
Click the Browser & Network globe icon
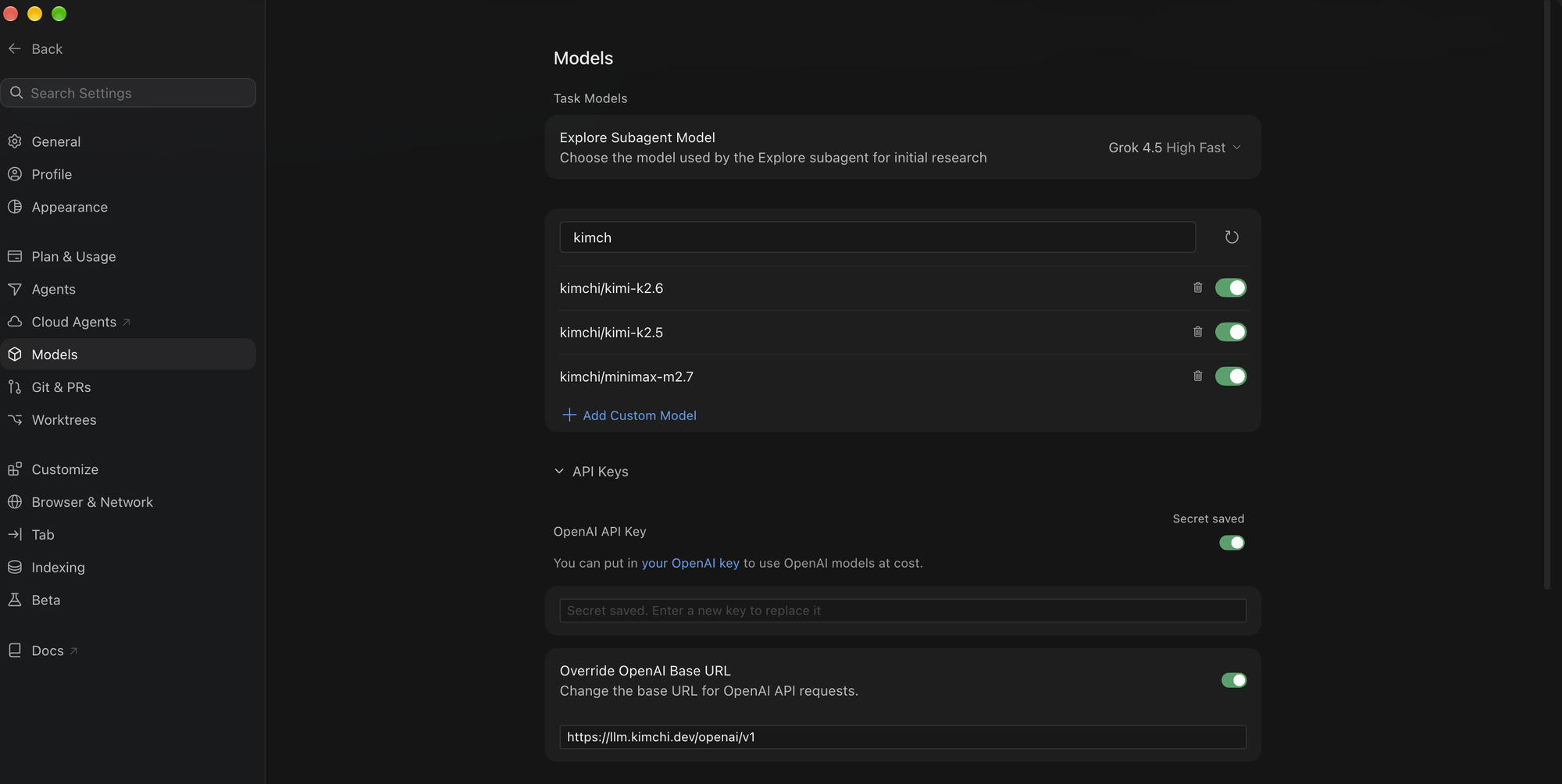pyautogui.click(x=15, y=502)
